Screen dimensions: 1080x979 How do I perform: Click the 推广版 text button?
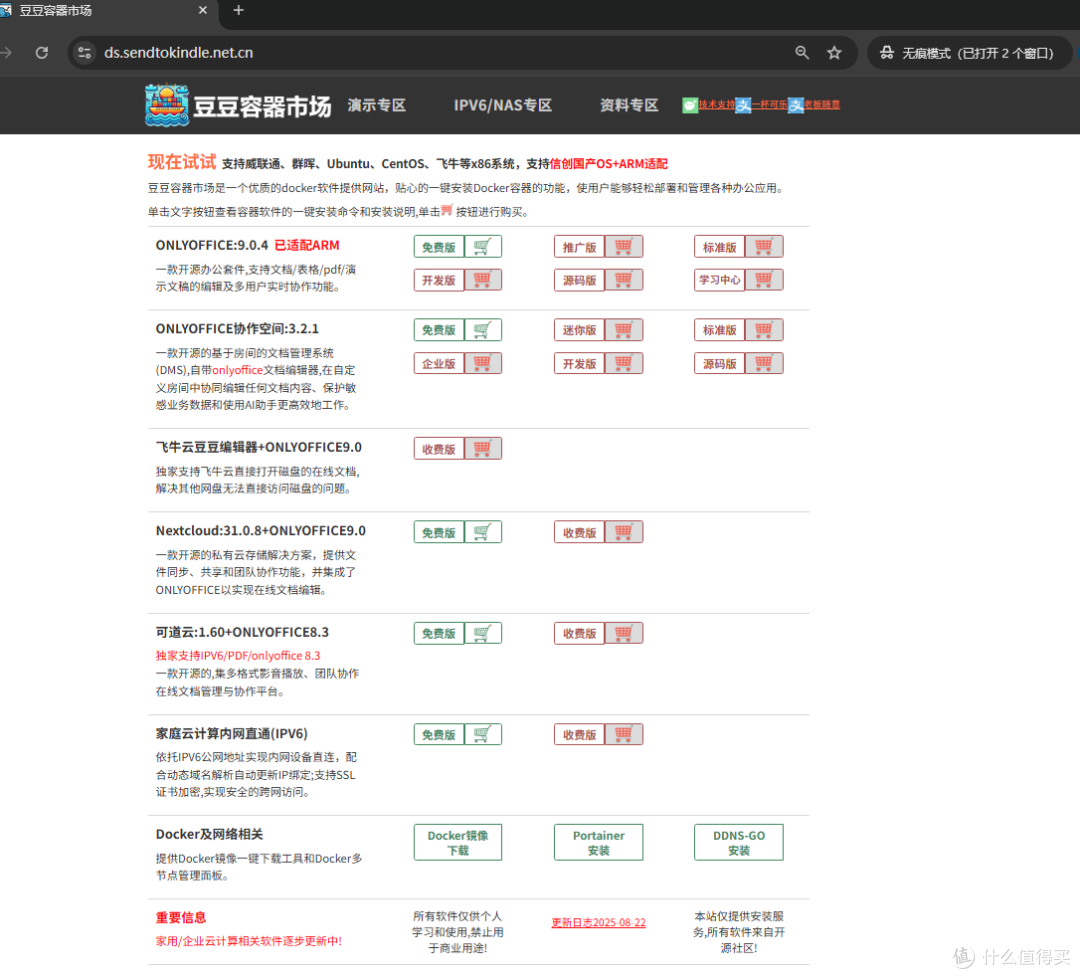579,247
